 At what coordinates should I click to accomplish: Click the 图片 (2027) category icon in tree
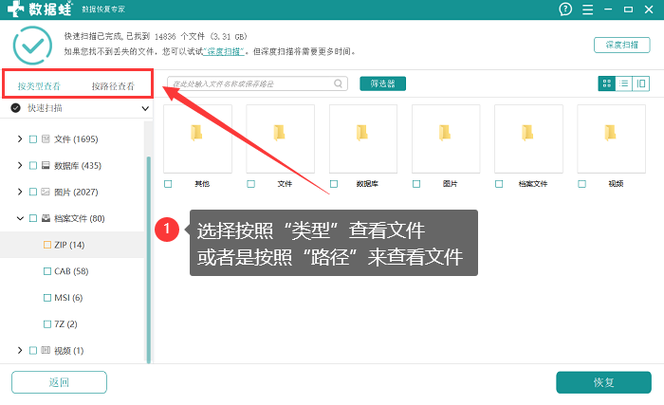click(46, 192)
